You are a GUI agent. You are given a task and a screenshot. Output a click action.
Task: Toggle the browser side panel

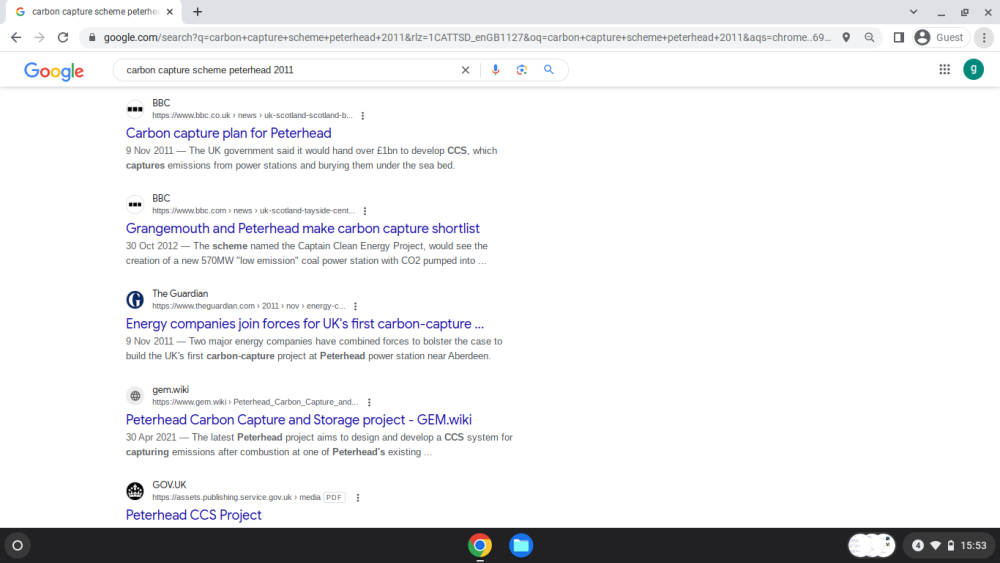click(899, 38)
